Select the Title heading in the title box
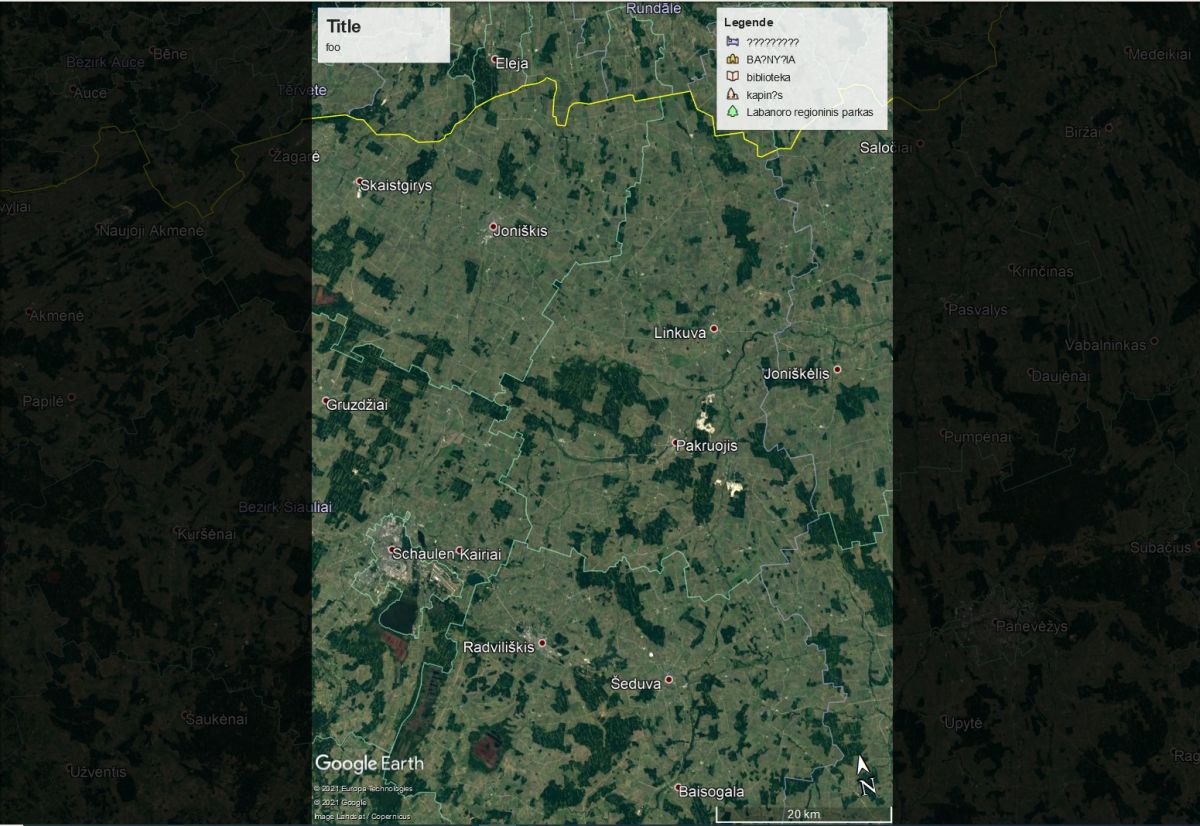The width and height of the screenshot is (1200, 826). pyautogui.click(x=344, y=27)
